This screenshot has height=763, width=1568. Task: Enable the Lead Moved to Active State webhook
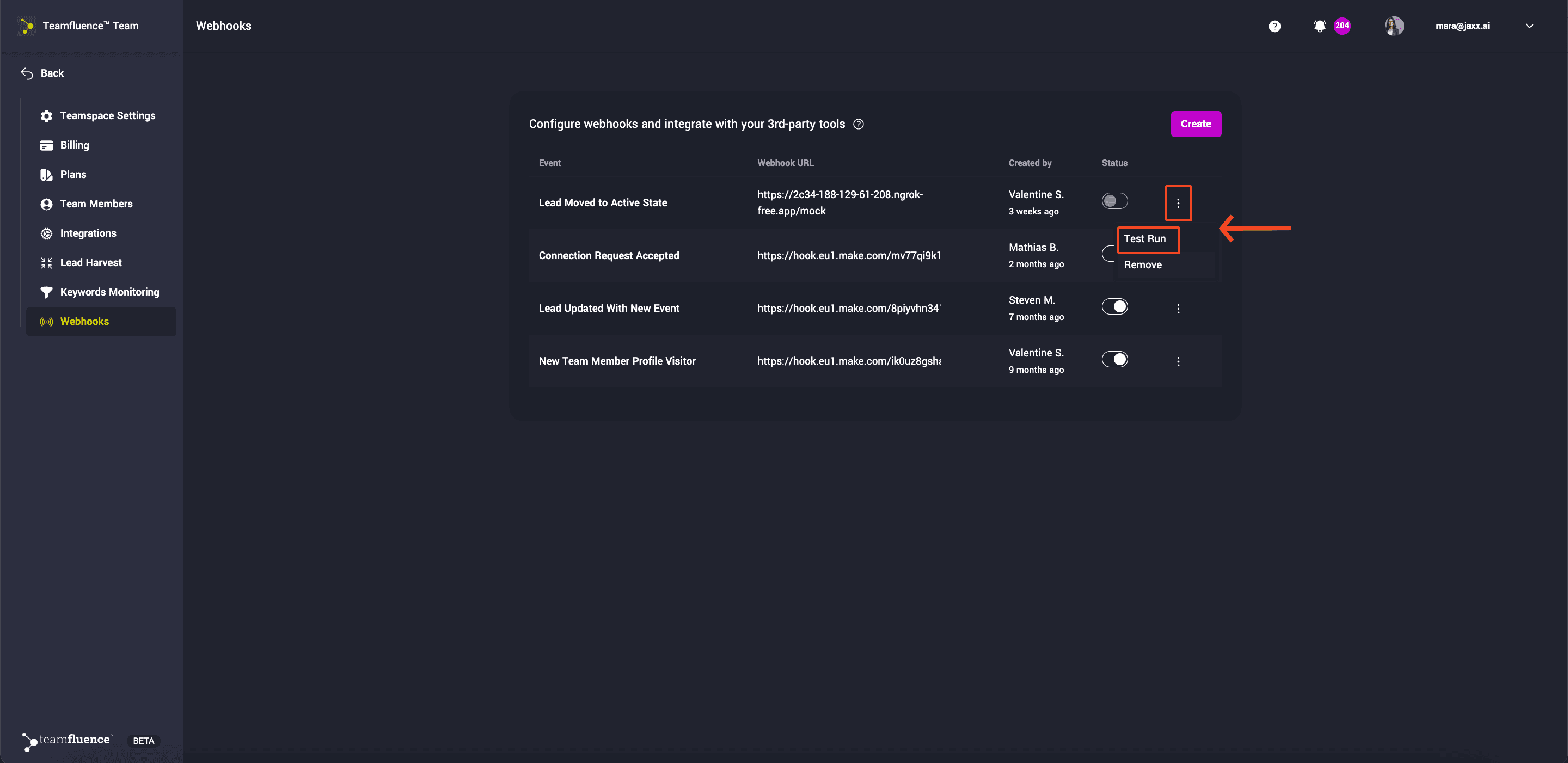click(x=1114, y=201)
